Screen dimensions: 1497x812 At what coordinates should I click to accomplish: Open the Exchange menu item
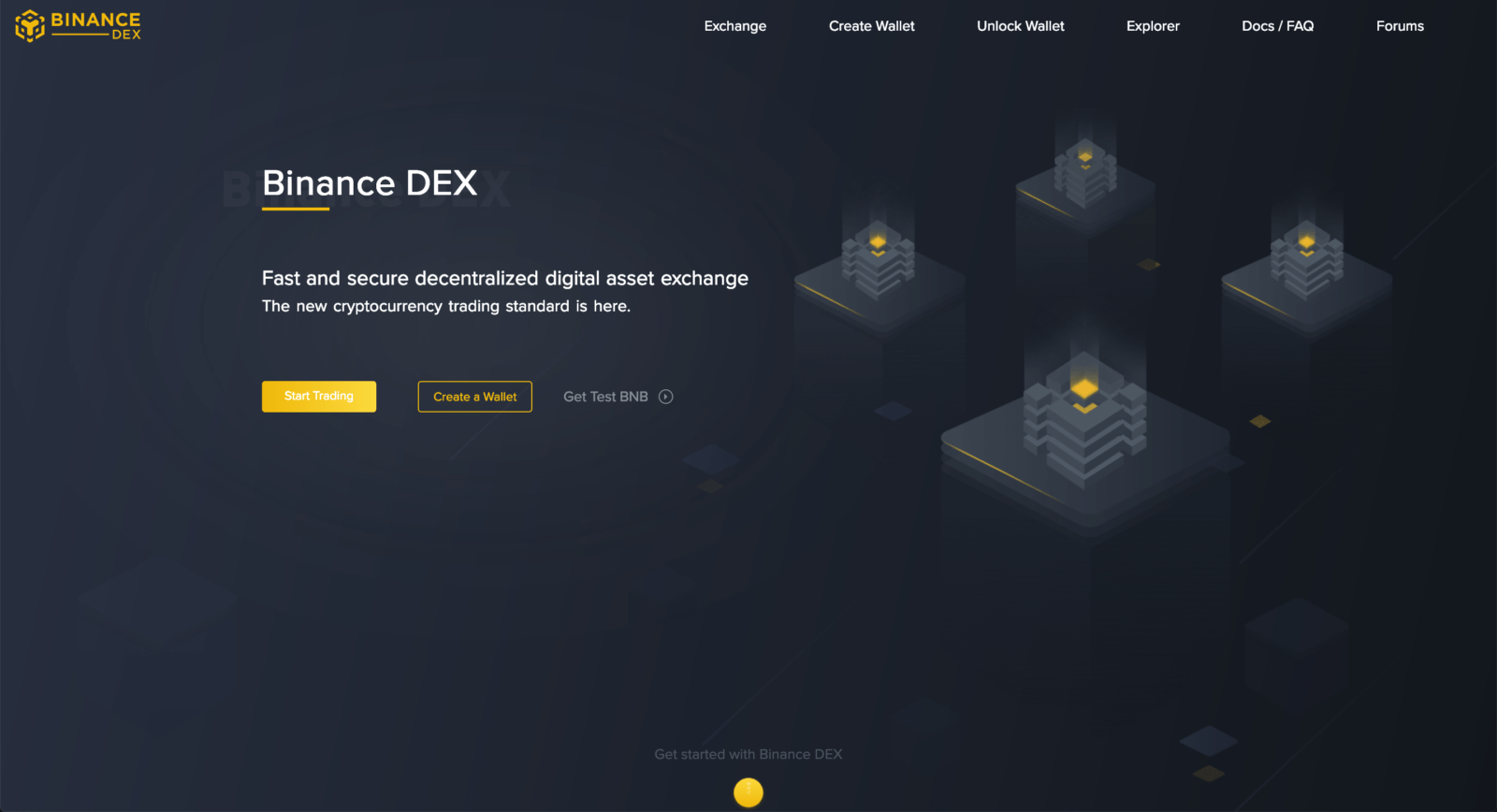(735, 26)
